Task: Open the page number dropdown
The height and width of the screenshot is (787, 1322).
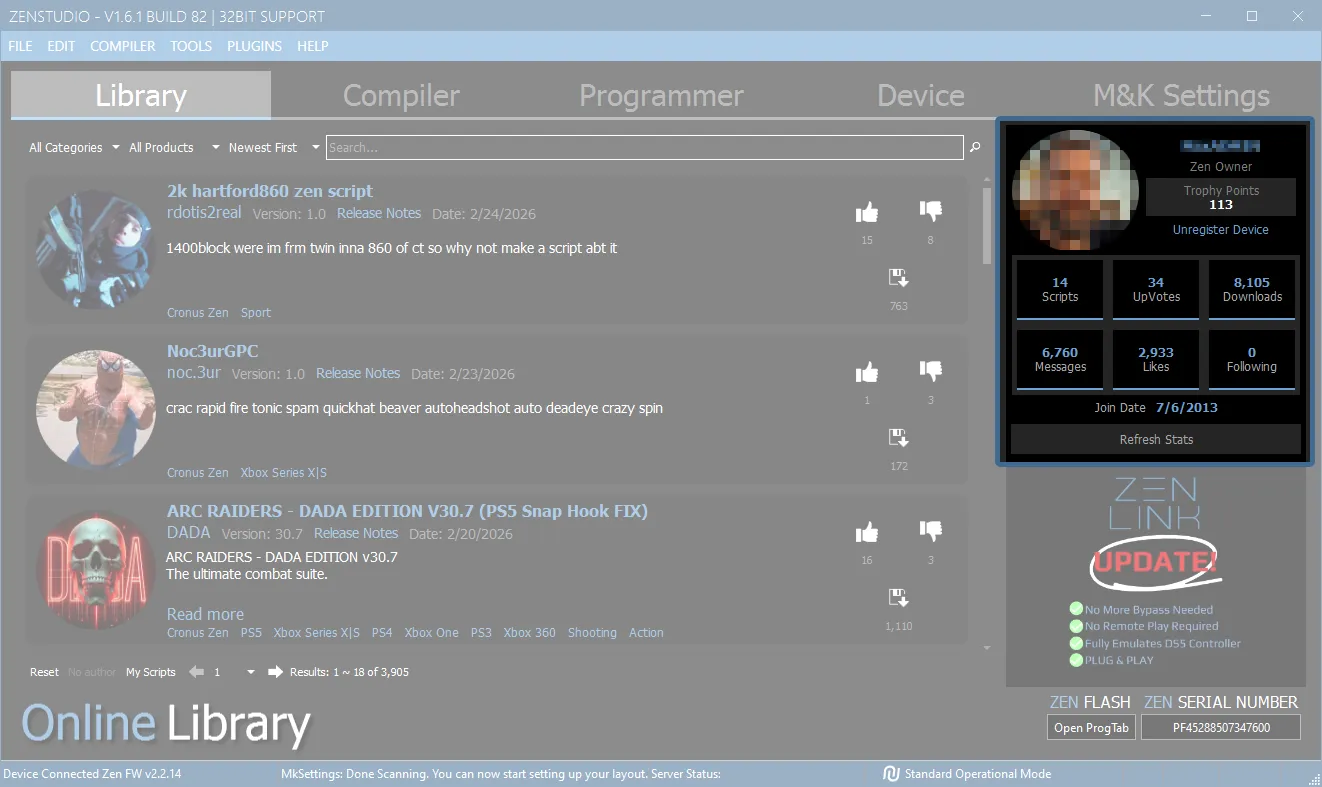Action: click(x=251, y=672)
